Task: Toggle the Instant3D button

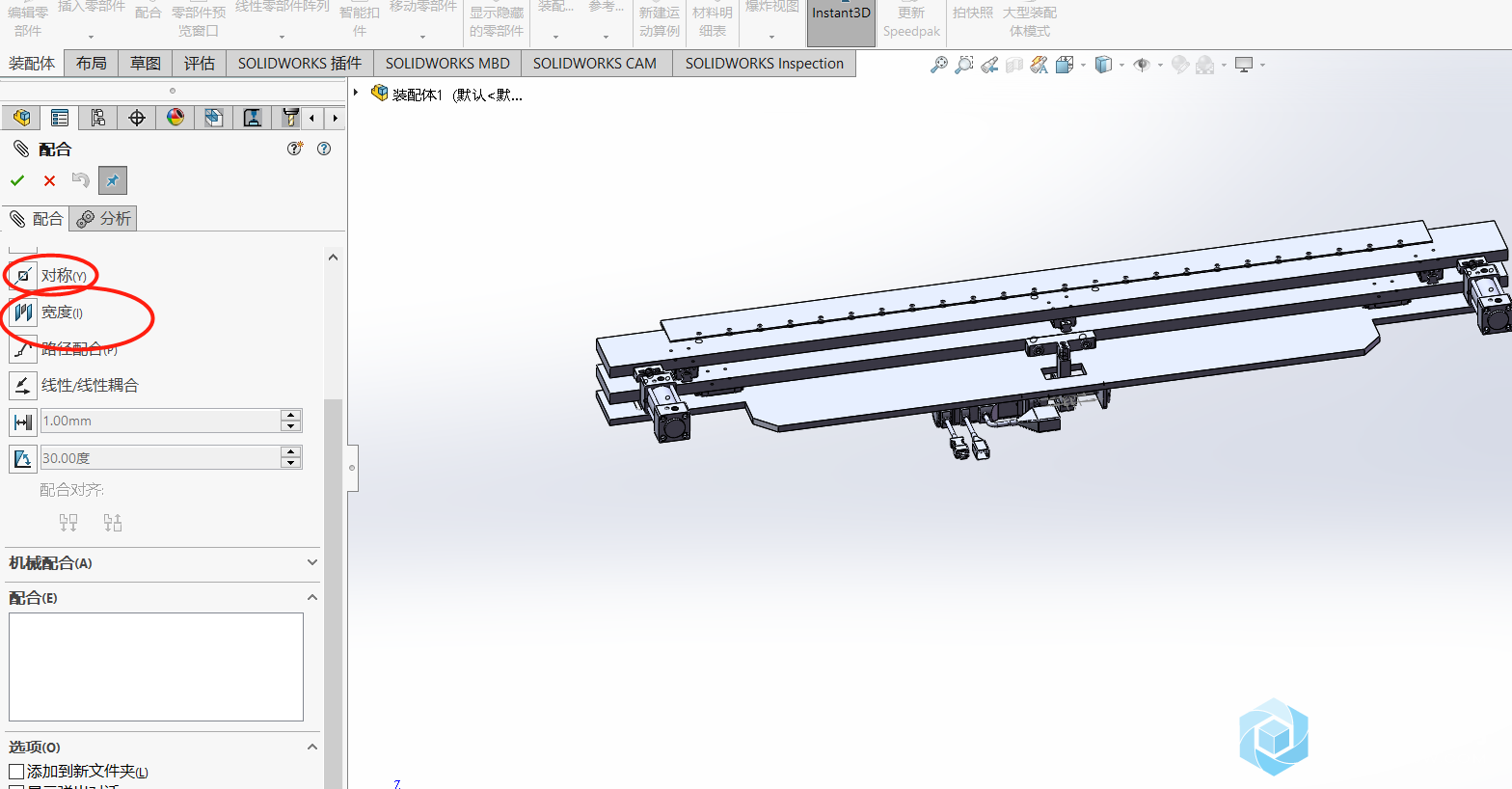Action: coord(841,21)
